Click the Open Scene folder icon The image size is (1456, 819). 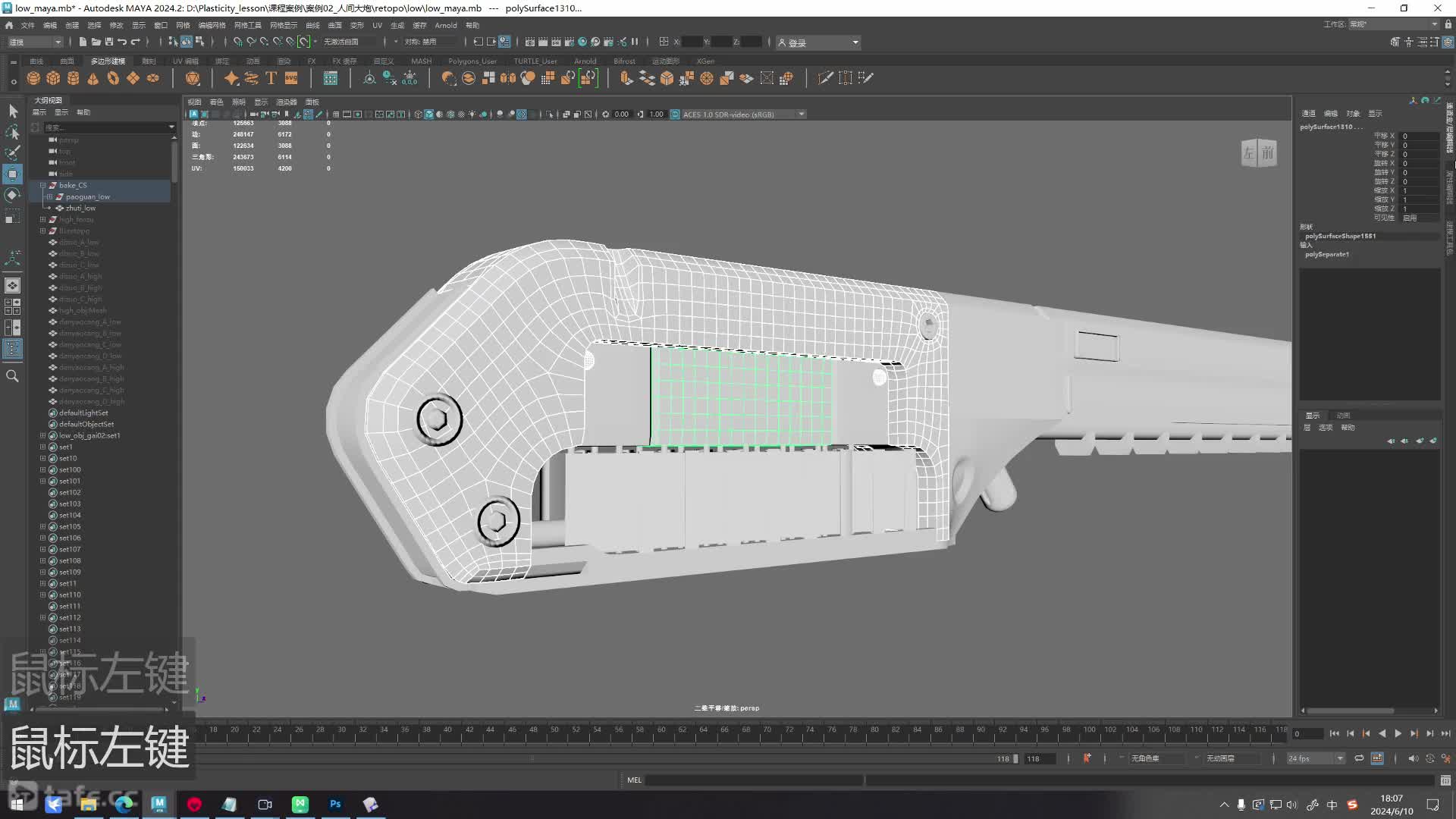coord(96,42)
